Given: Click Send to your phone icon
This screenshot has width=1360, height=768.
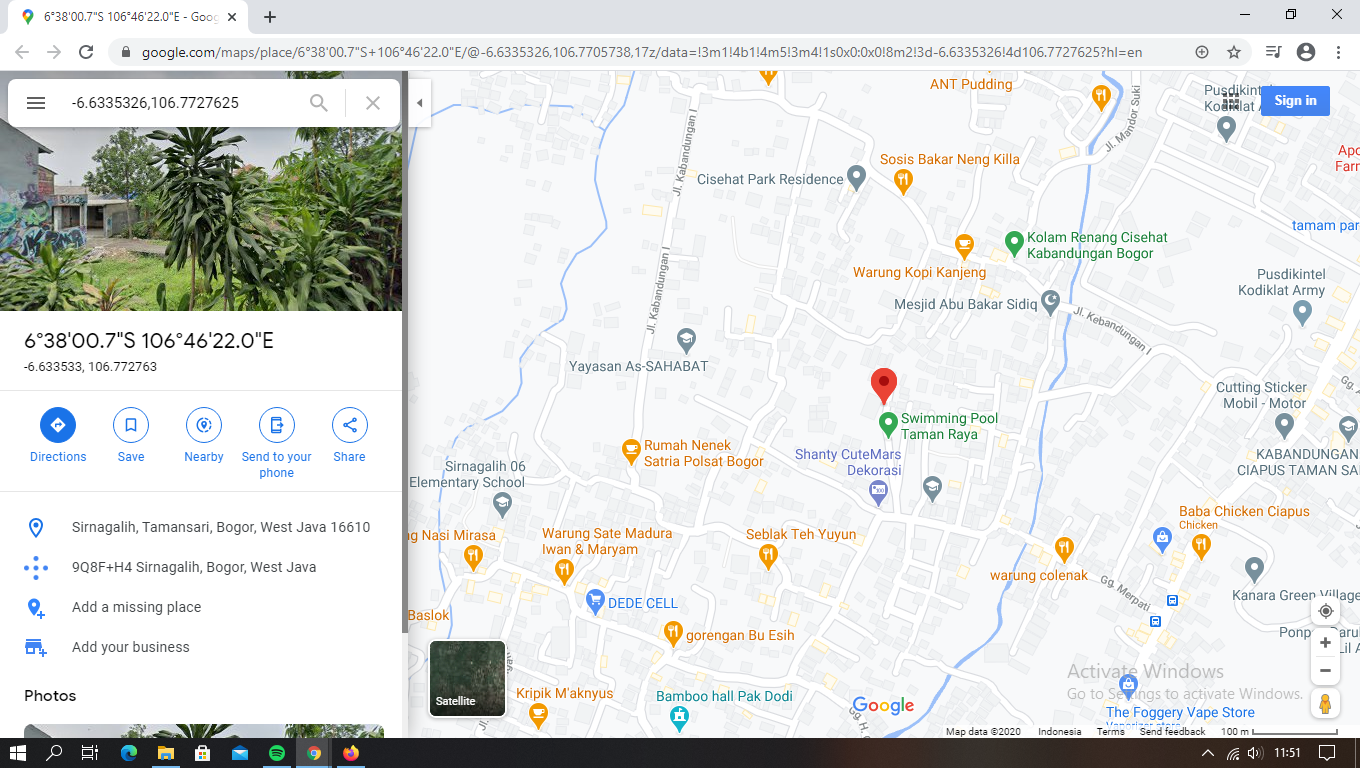Looking at the screenshot, I should (x=277, y=425).
